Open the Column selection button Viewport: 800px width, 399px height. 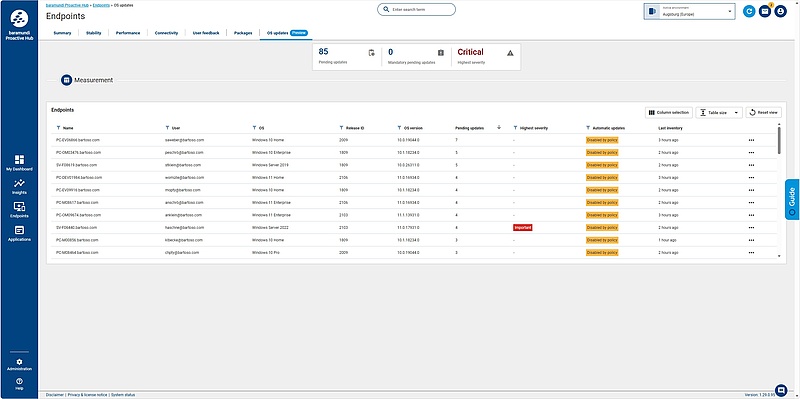669,112
